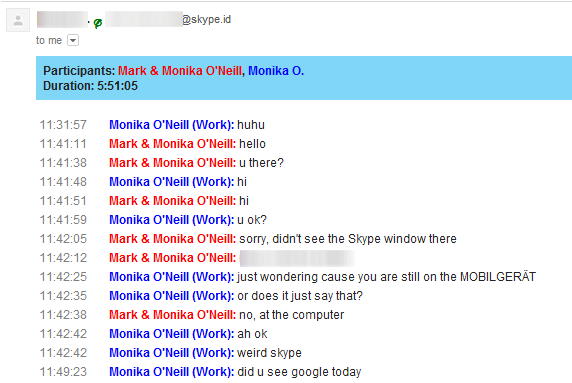Click the @skype.id sender email address
The width and height of the screenshot is (572, 383).
169,19
